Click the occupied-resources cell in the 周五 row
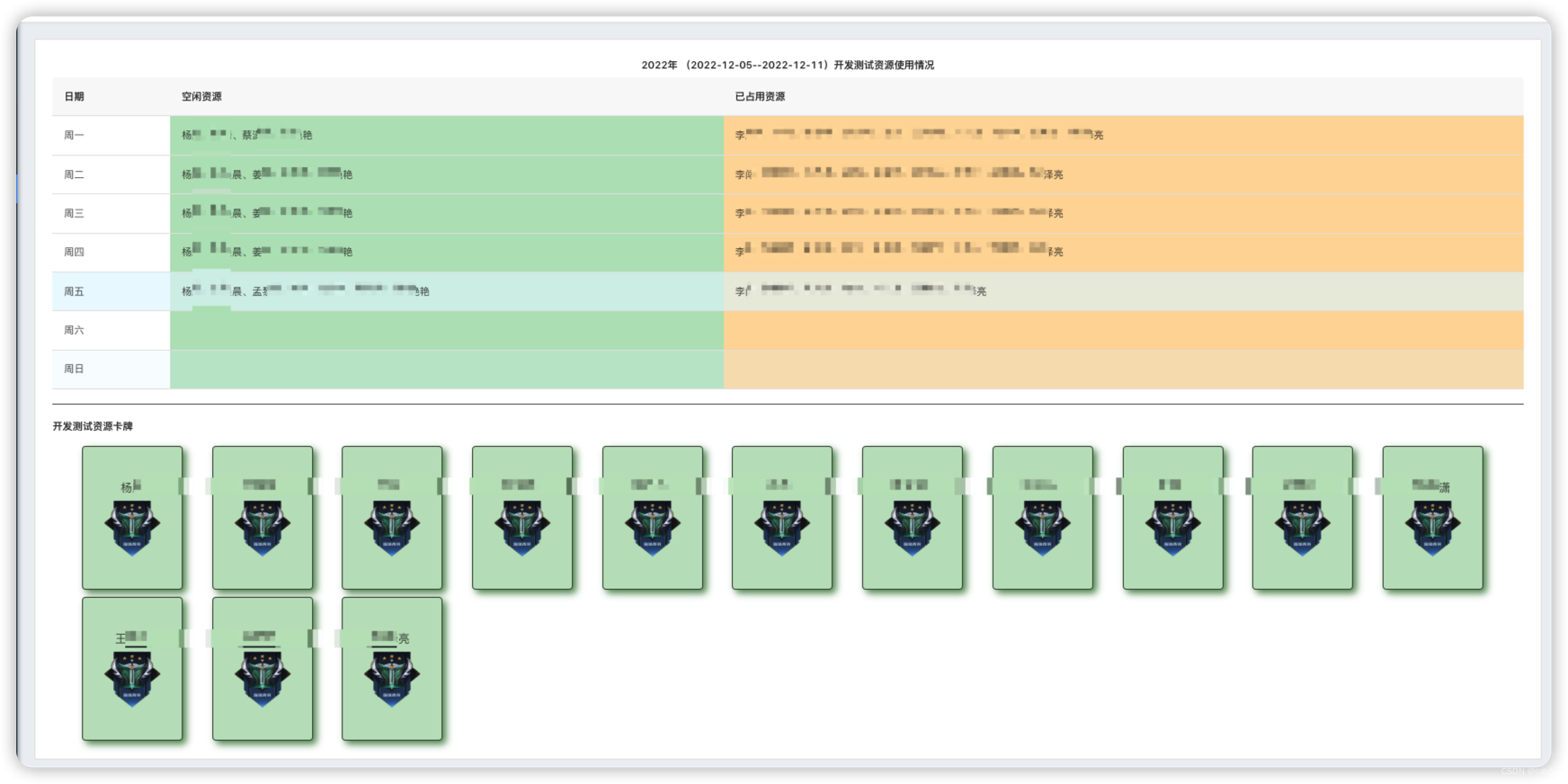The width and height of the screenshot is (1568, 784). (x=1124, y=291)
